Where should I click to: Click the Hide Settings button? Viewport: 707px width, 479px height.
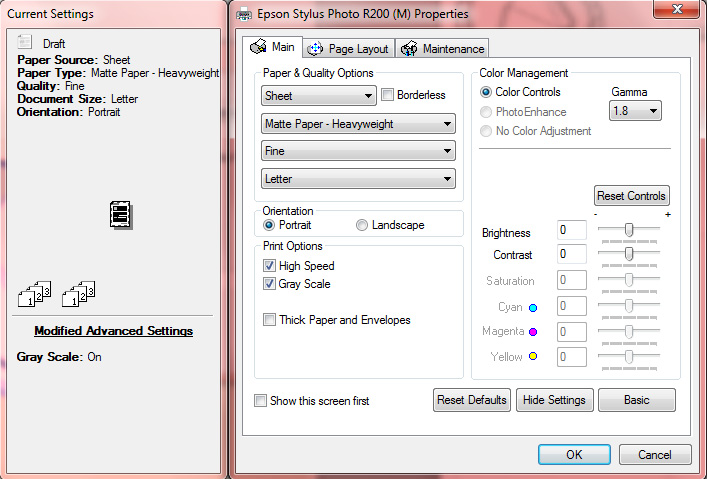554,400
